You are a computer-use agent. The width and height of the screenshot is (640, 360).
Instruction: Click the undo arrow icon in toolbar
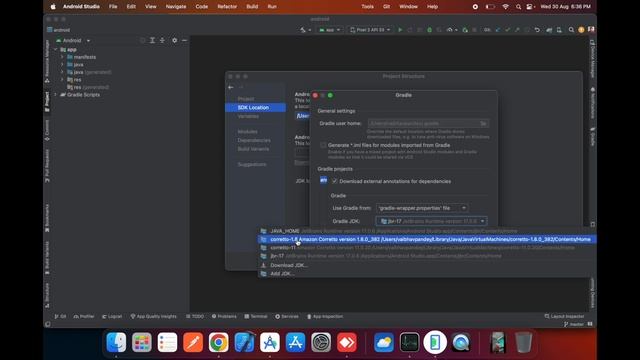point(537,30)
